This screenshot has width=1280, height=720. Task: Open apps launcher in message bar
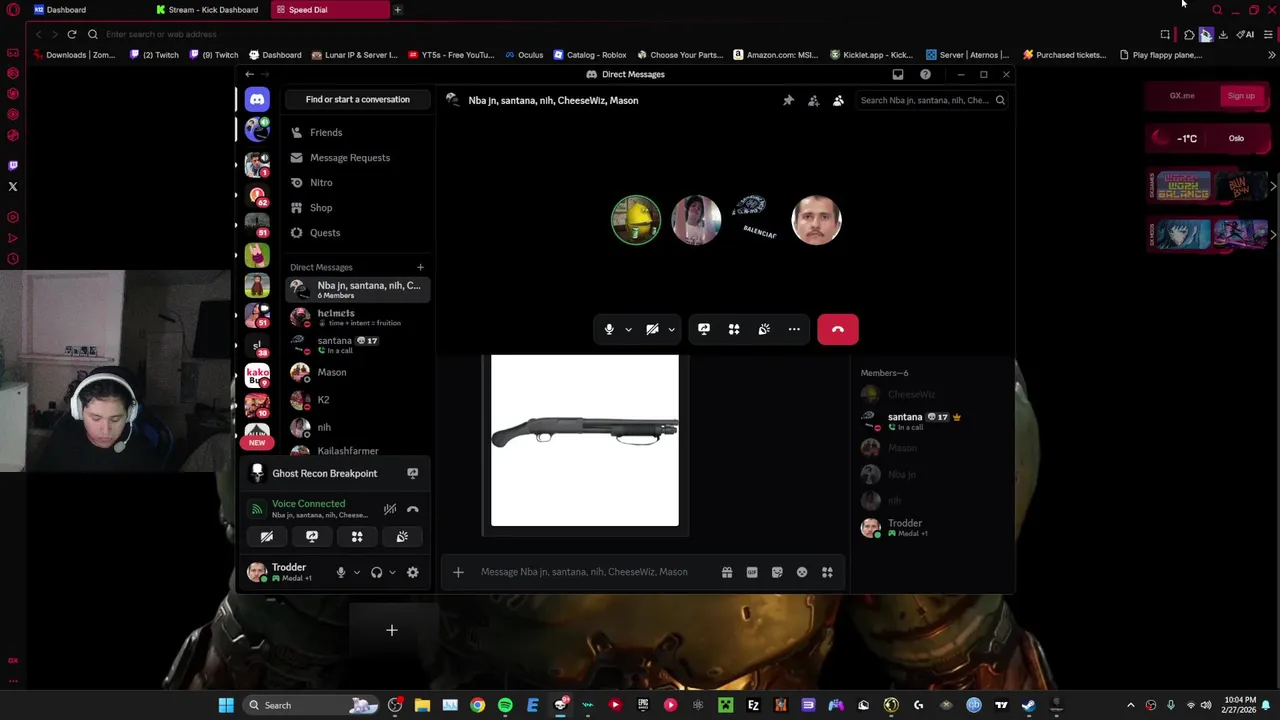point(827,572)
